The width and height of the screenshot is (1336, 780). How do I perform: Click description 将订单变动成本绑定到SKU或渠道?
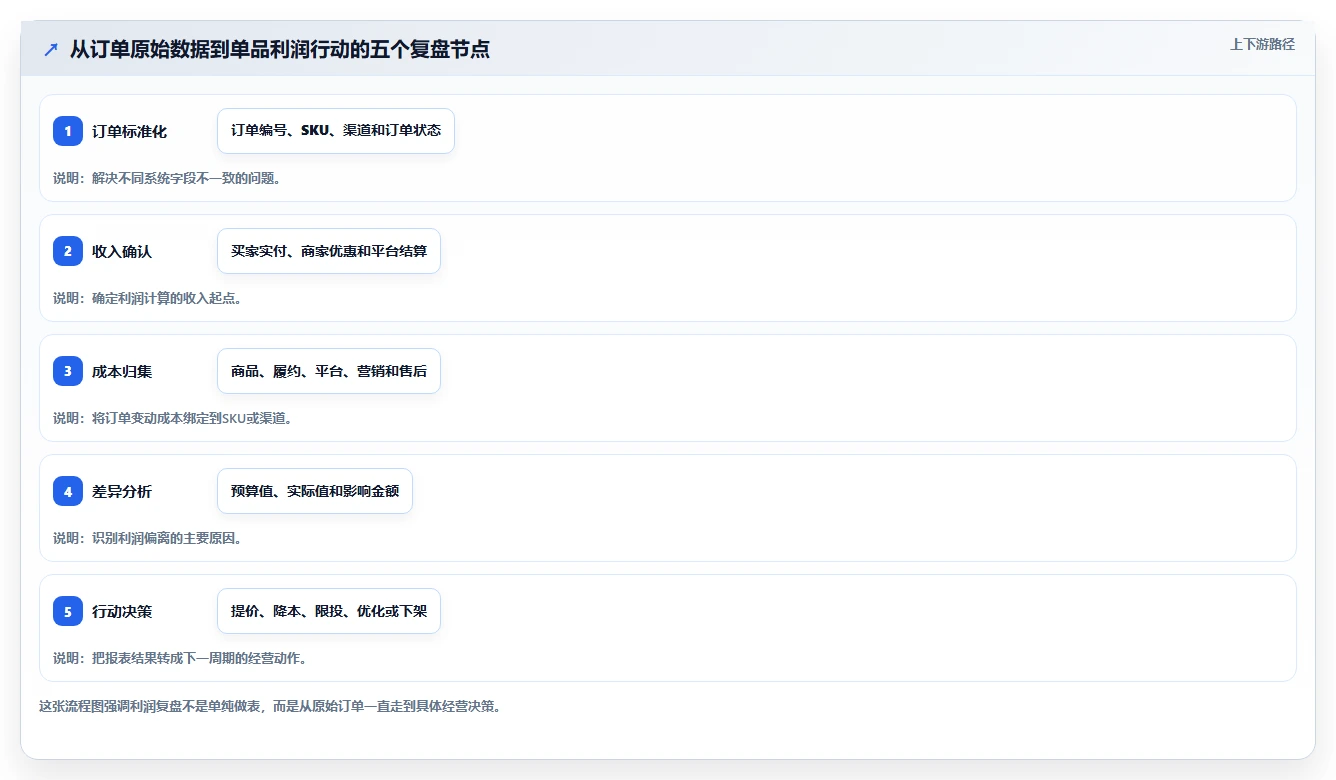174,418
